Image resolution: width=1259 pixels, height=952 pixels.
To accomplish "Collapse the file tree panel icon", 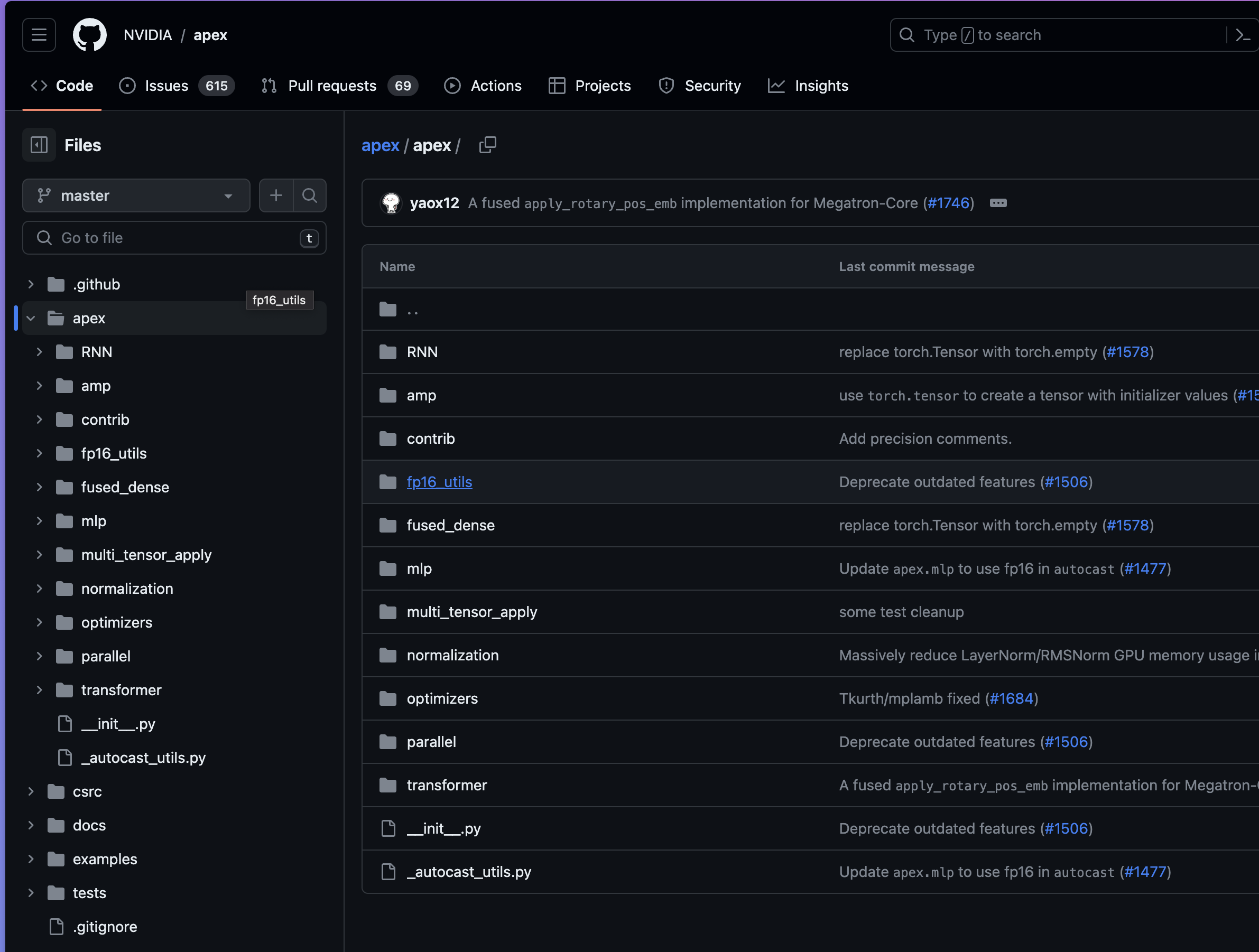I will [39, 145].
